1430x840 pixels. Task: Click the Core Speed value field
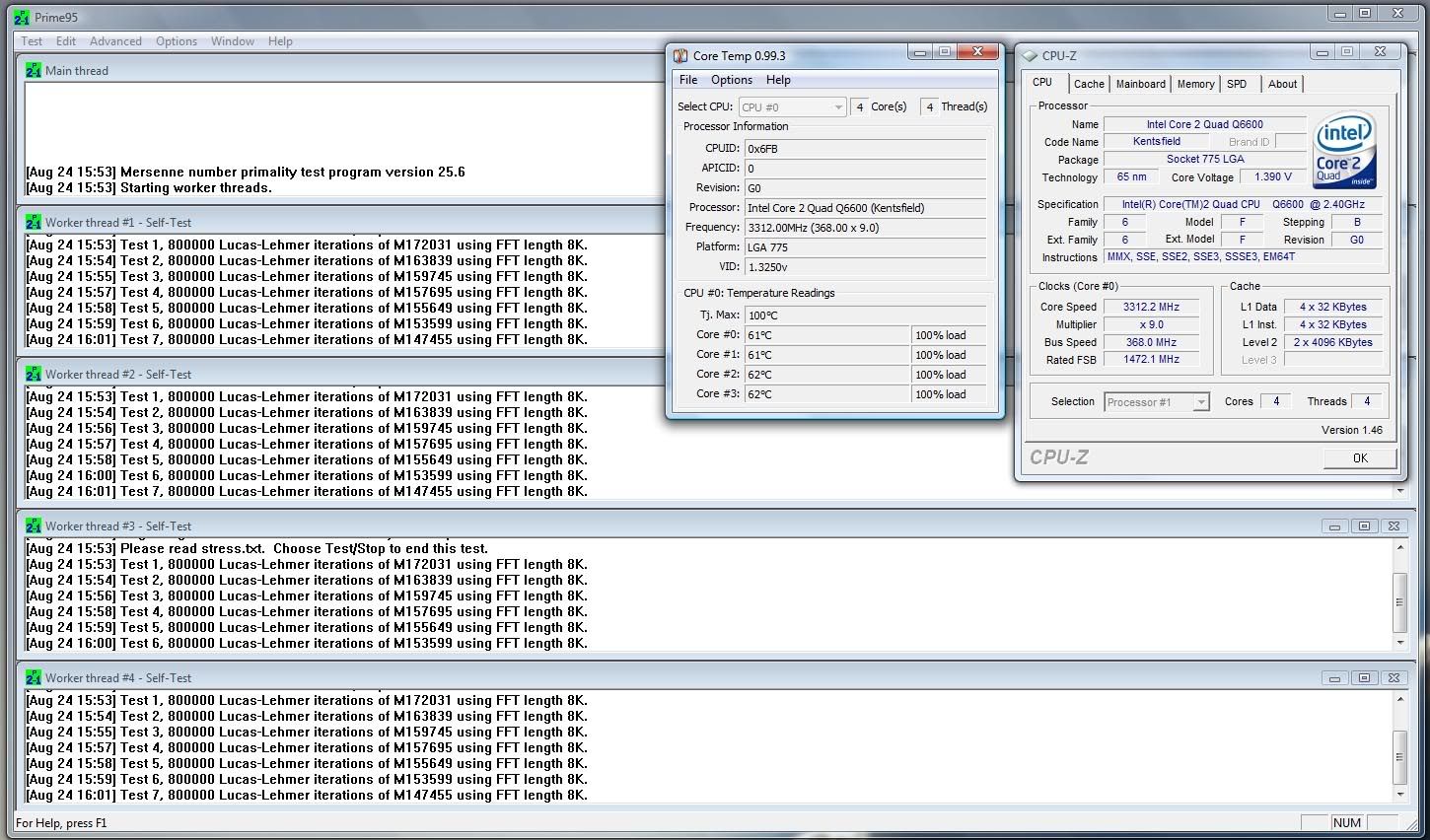[1151, 307]
